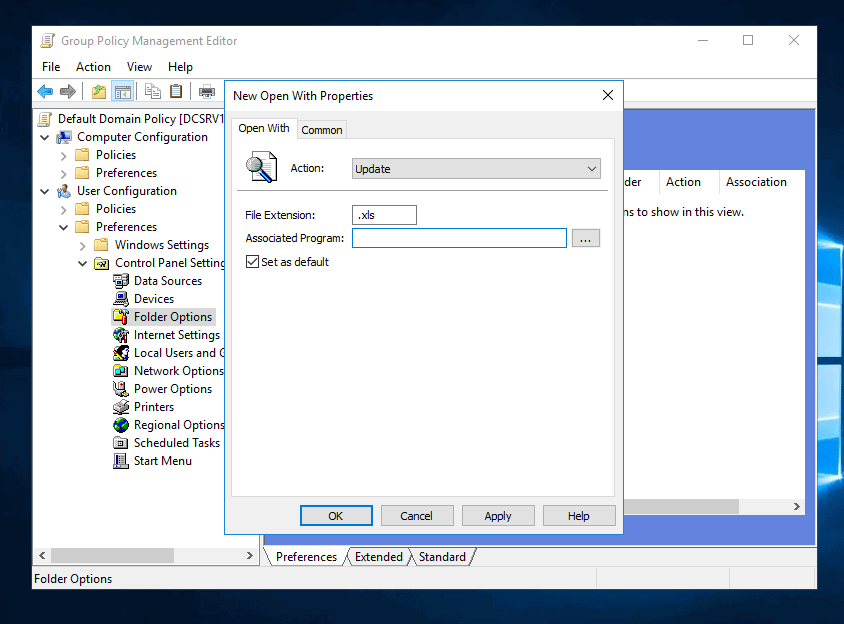Expand Policies under Computer Configuration
This screenshot has height=624, width=844.
tap(64, 155)
